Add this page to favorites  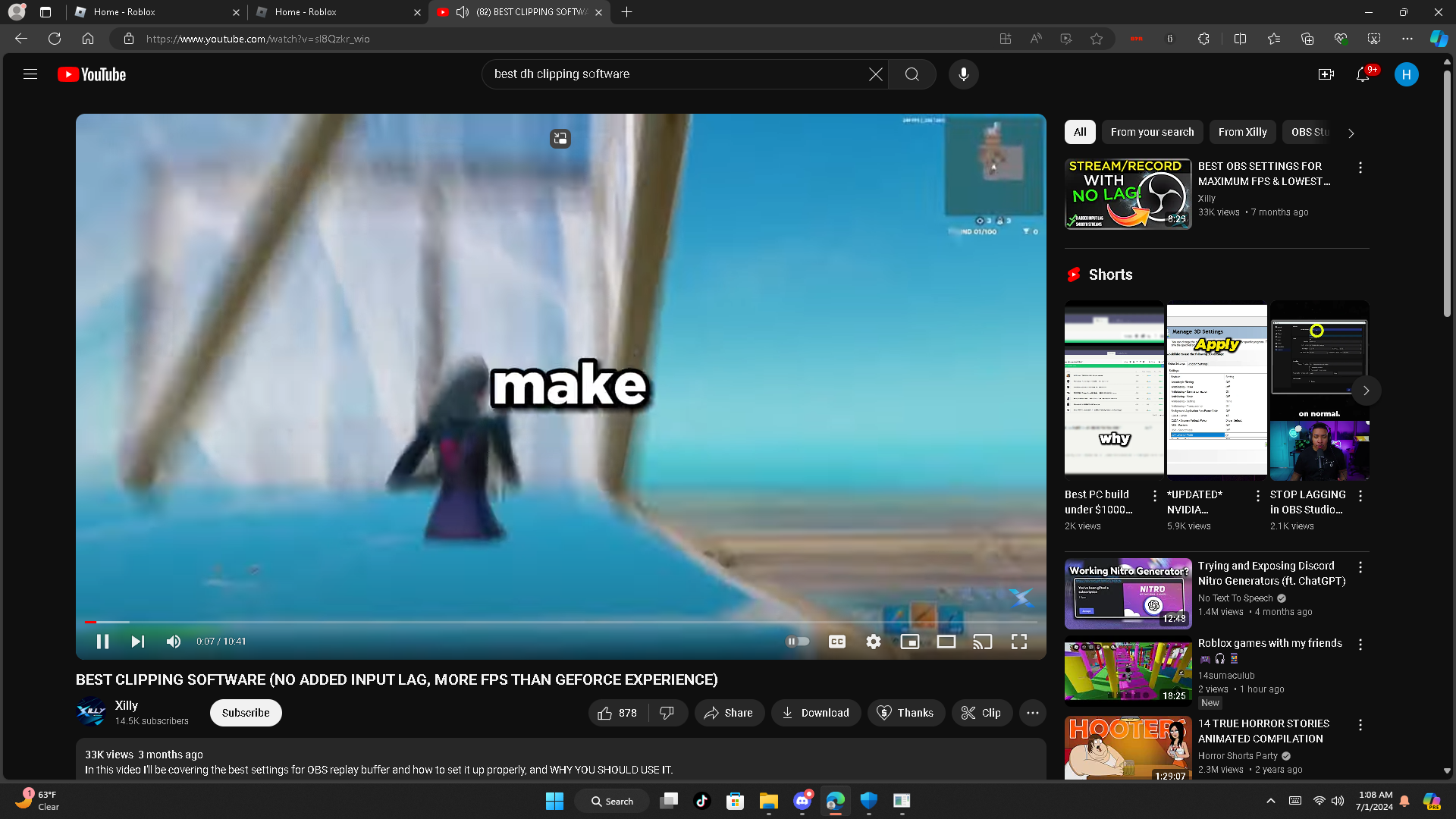pos(1097,39)
